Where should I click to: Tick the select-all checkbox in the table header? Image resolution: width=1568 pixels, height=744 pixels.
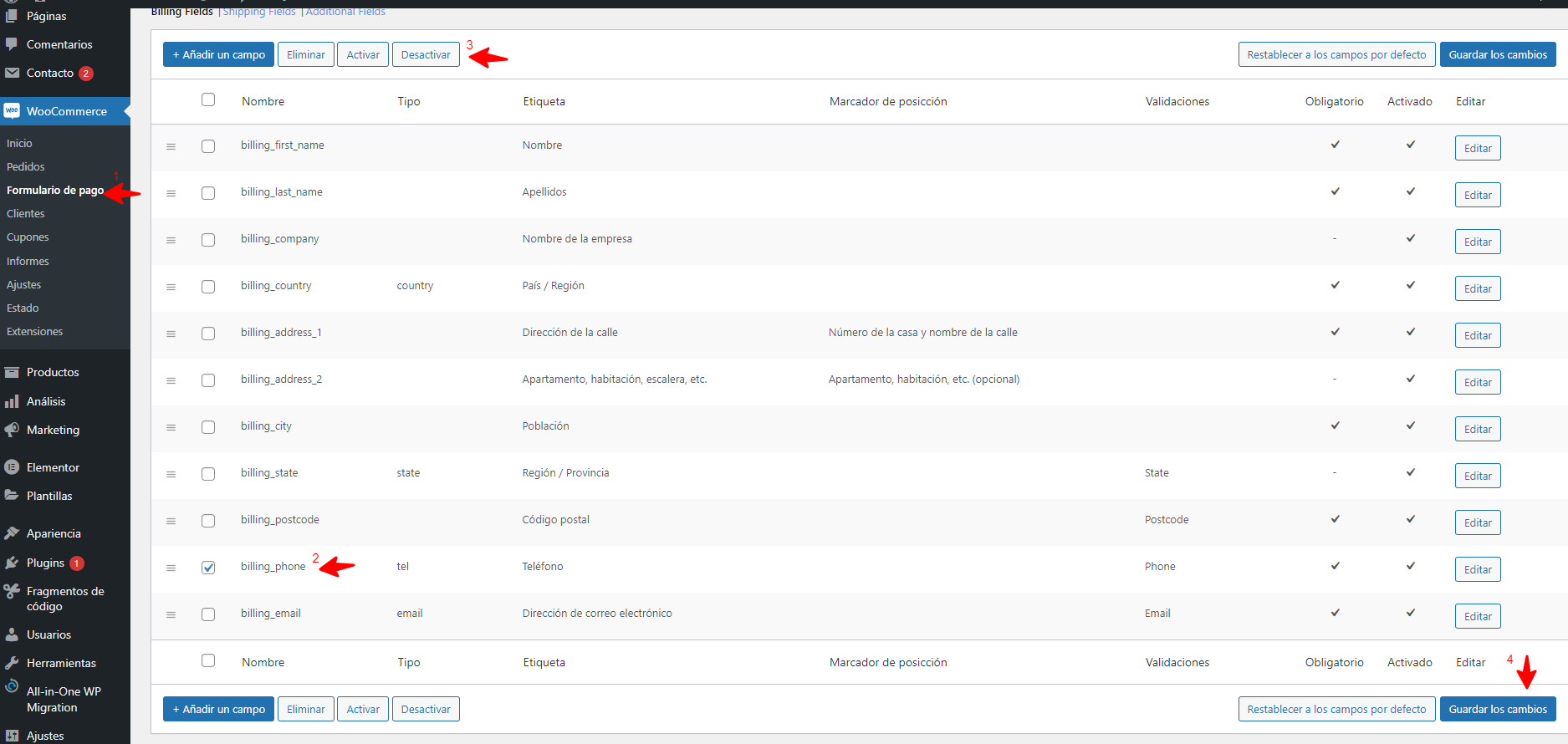tap(208, 99)
